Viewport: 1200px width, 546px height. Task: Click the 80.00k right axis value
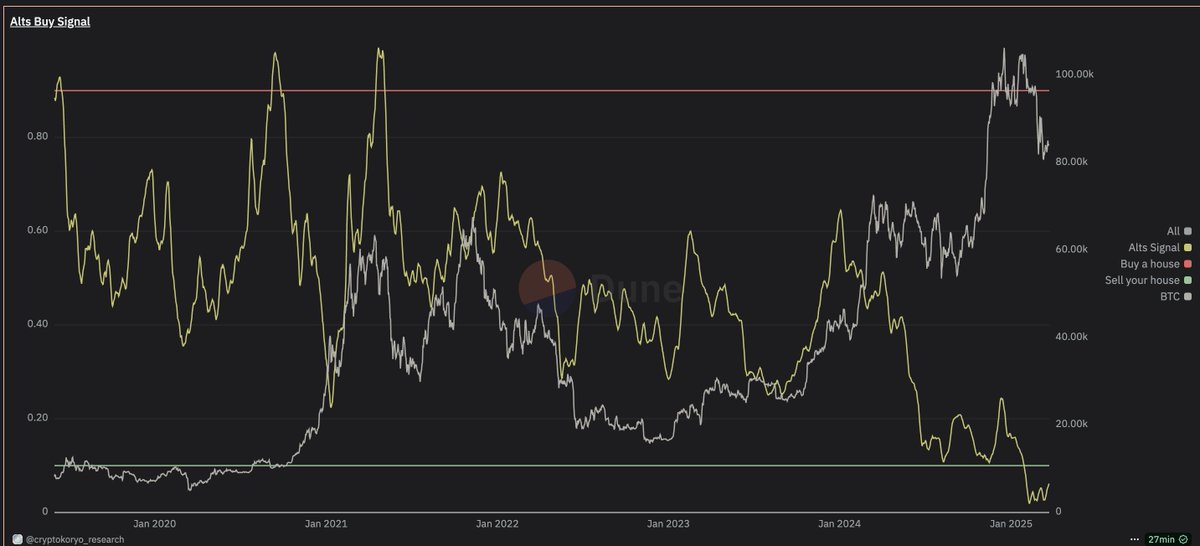[x=1072, y=162]
